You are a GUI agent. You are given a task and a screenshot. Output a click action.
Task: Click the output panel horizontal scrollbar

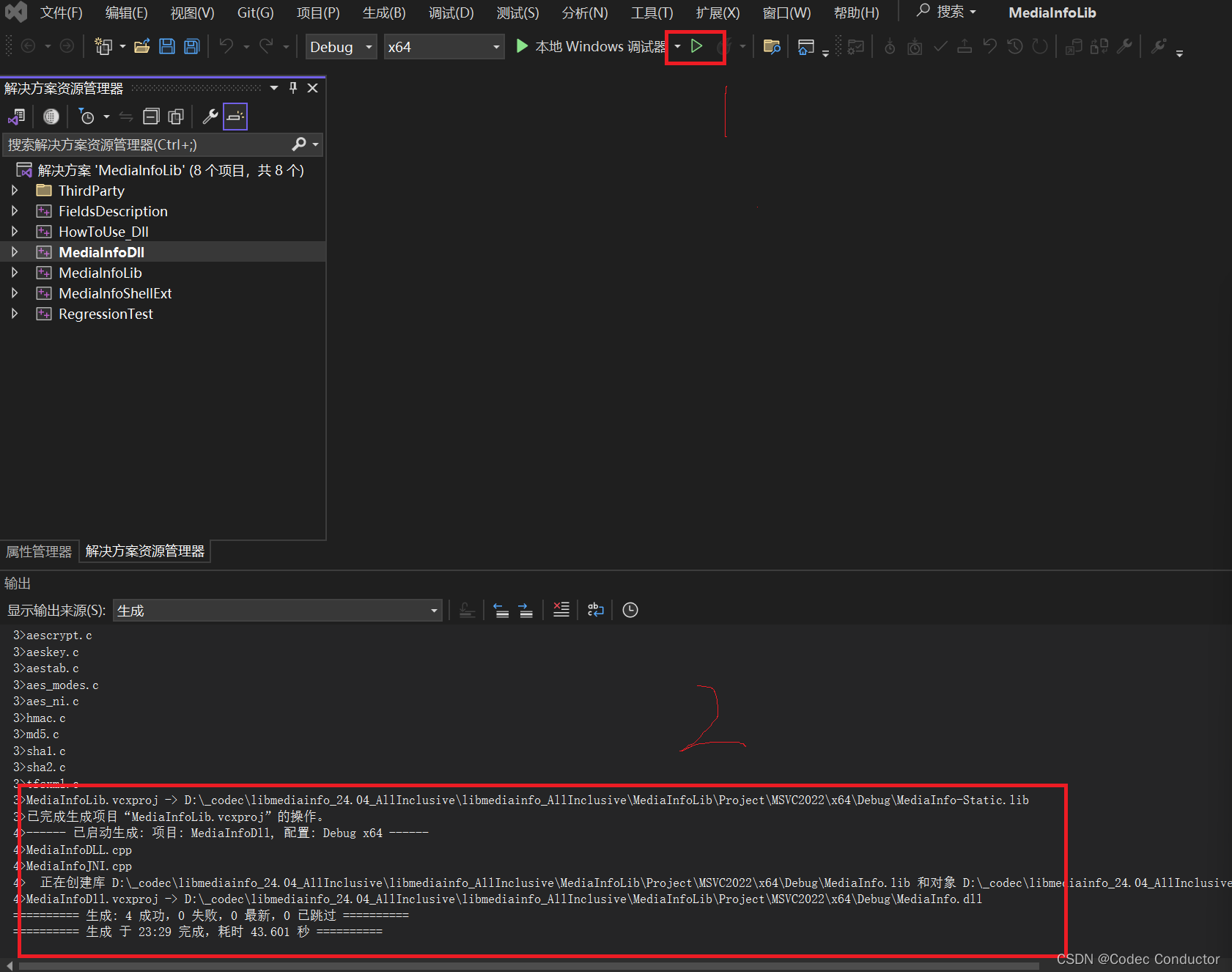[528, 965]
